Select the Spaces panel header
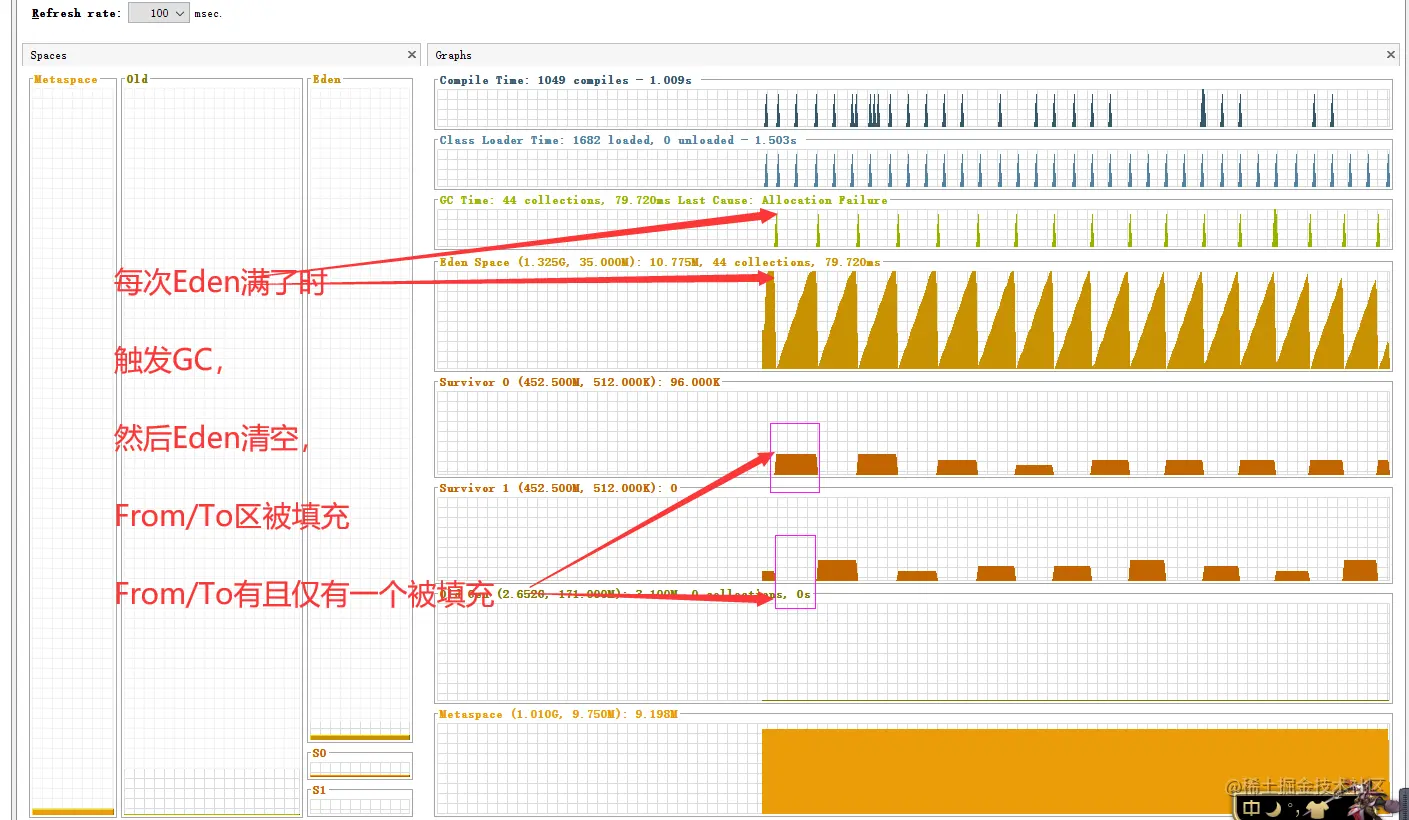The width and height of the screenshot is (1409, 820). pyautogui.click(x=221, y=55)
